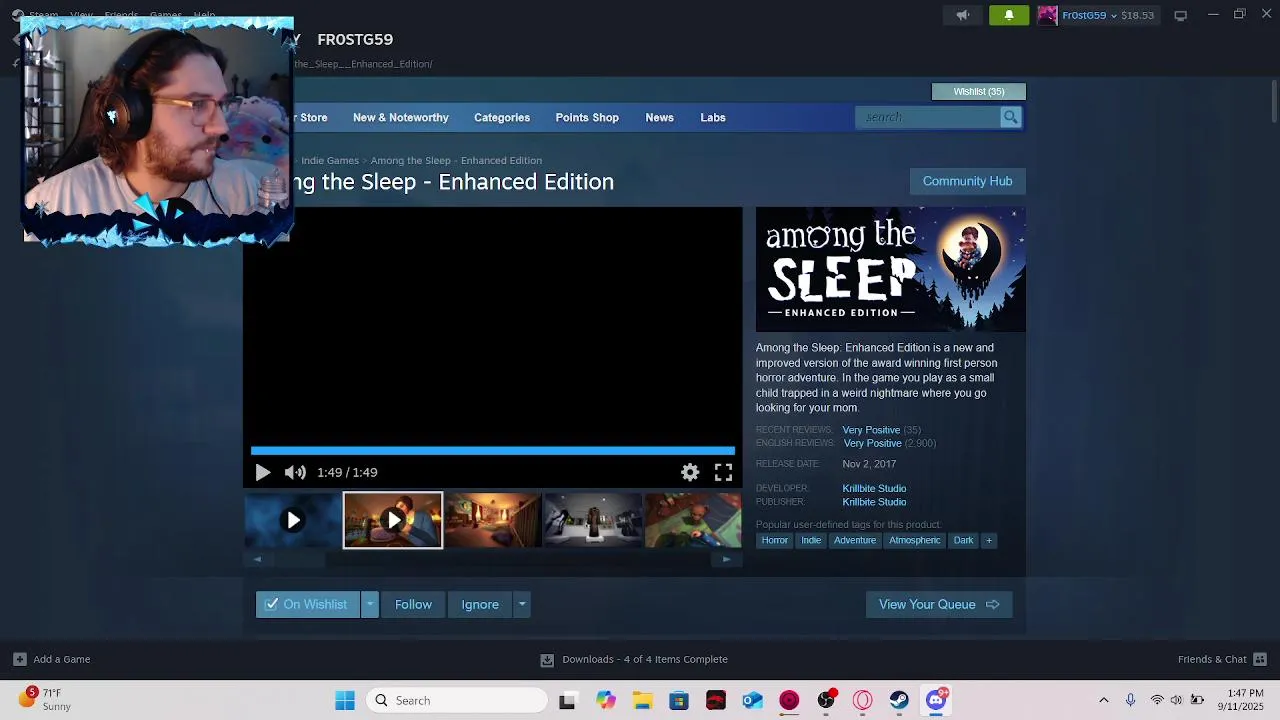Screen dimensions: 1280x720
Task: Open Outlook from the taskbar
Action: (x=752, y=700)
